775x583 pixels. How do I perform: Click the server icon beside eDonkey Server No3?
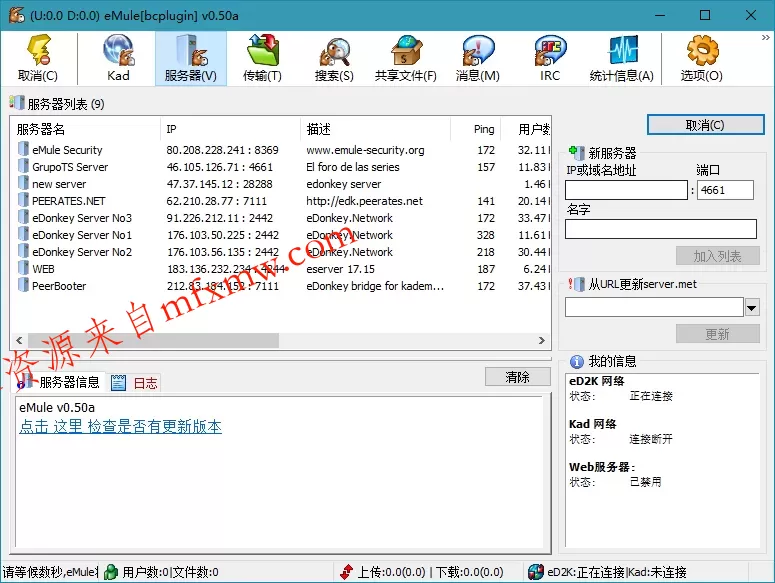pos(23,217)
